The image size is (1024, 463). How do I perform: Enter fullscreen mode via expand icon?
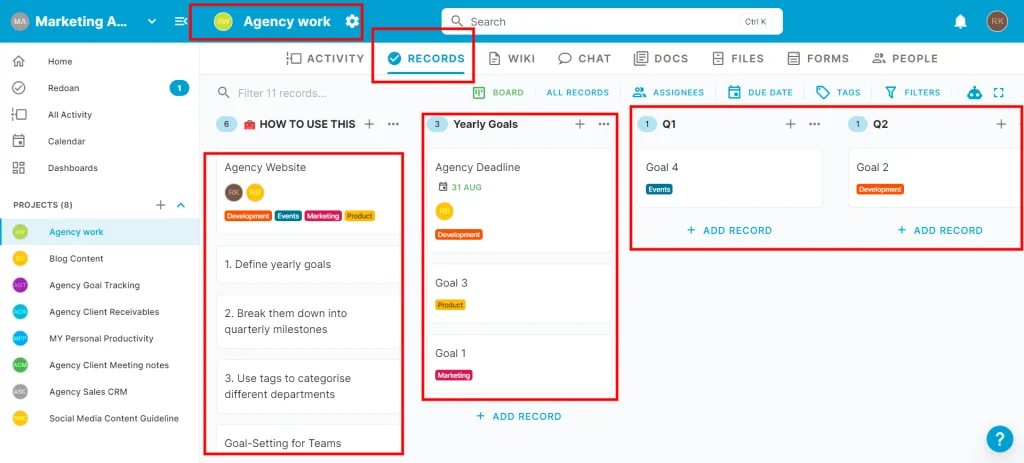[998, 93]
